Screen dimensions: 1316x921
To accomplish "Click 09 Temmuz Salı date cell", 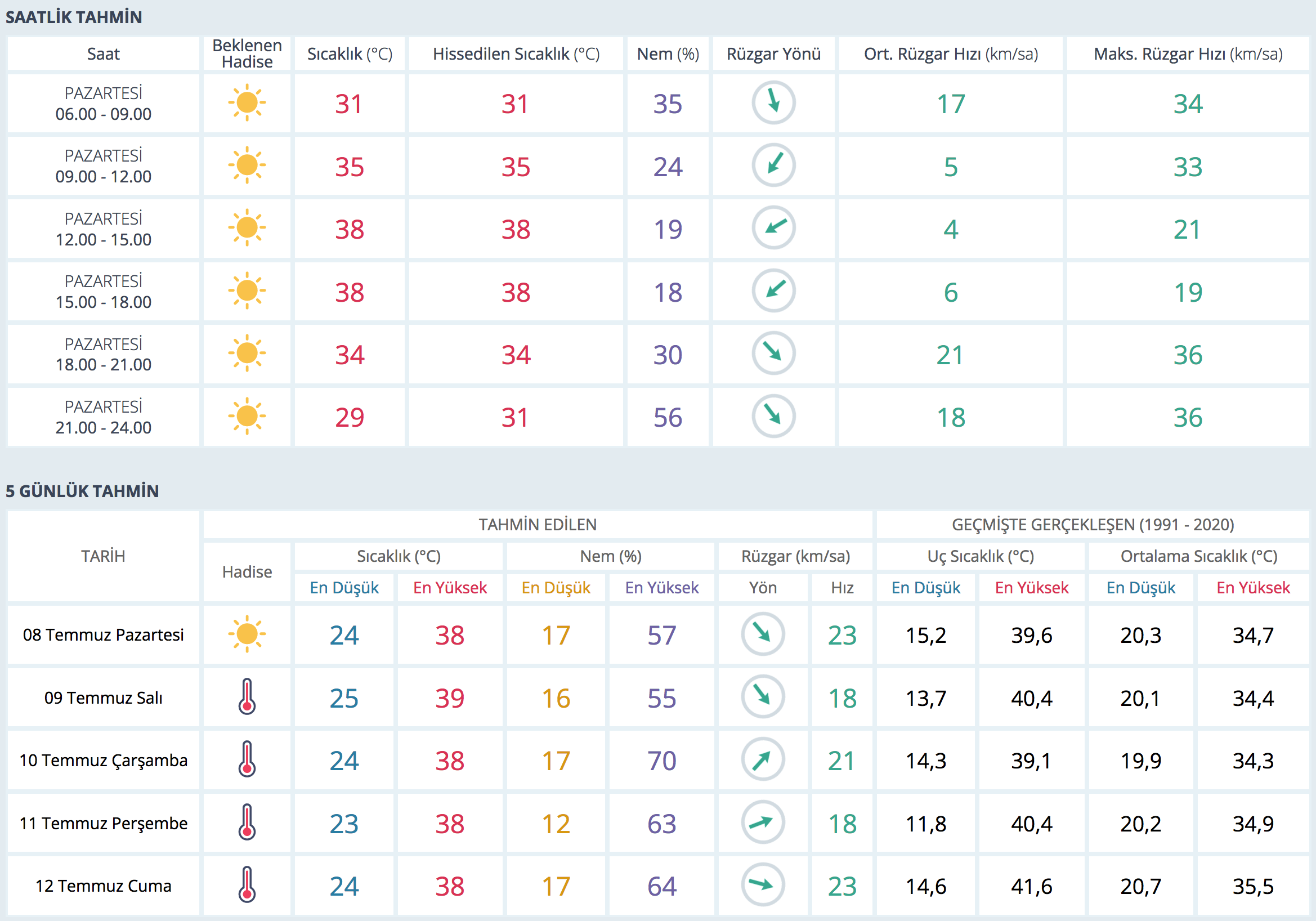I will pyautogui.click(x=103, y=698).
